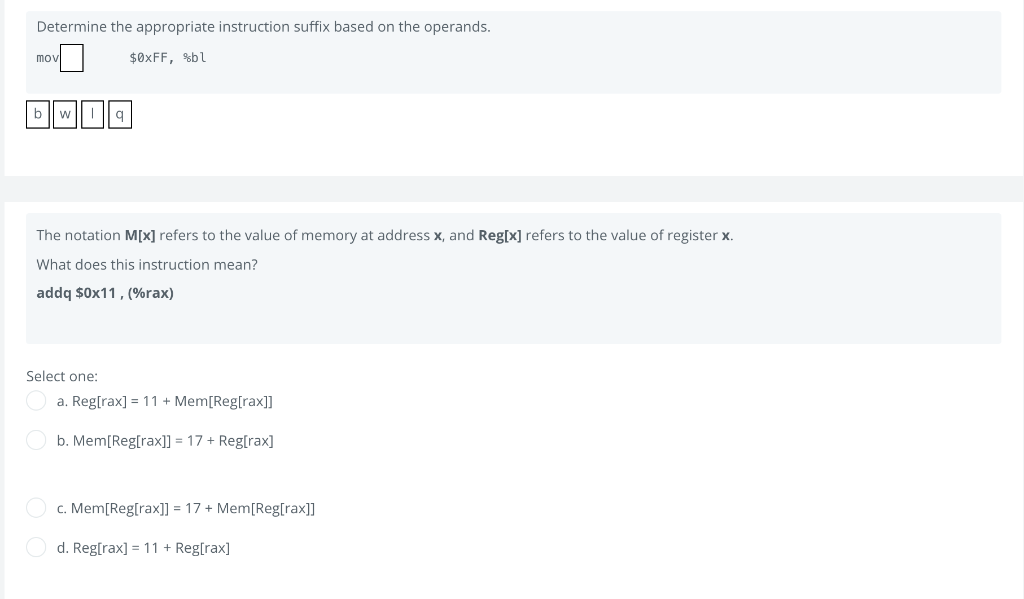Click the suffix input box after mov
The image size is (1024, 599).
coord(71,58)
